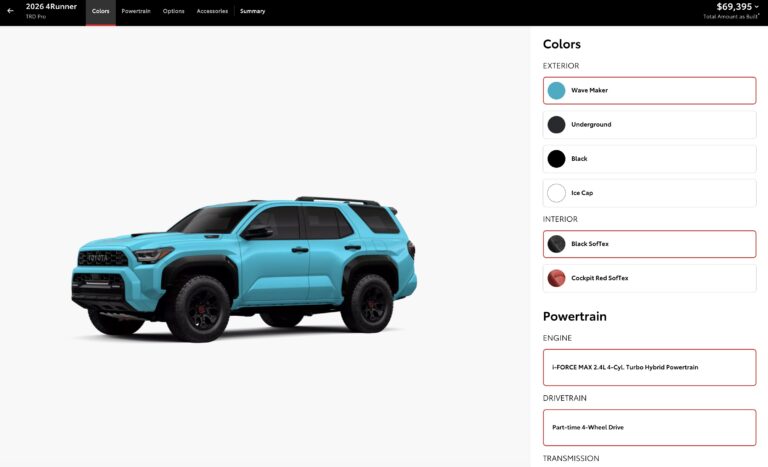
Task: Open the Colors tab
Action: (x=100, y=11)
